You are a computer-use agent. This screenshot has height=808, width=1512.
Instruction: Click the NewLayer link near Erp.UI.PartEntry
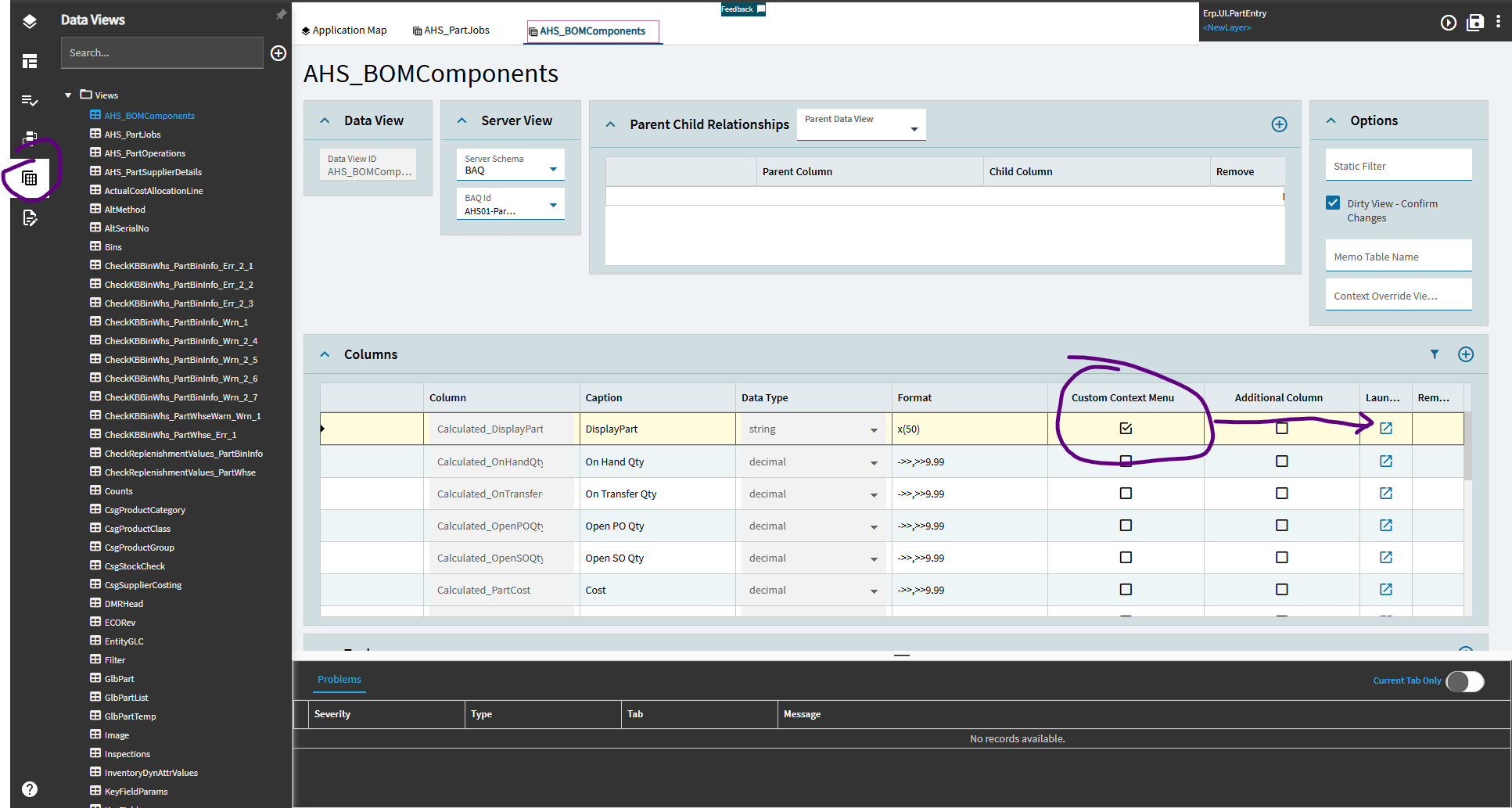[1226, 27]
